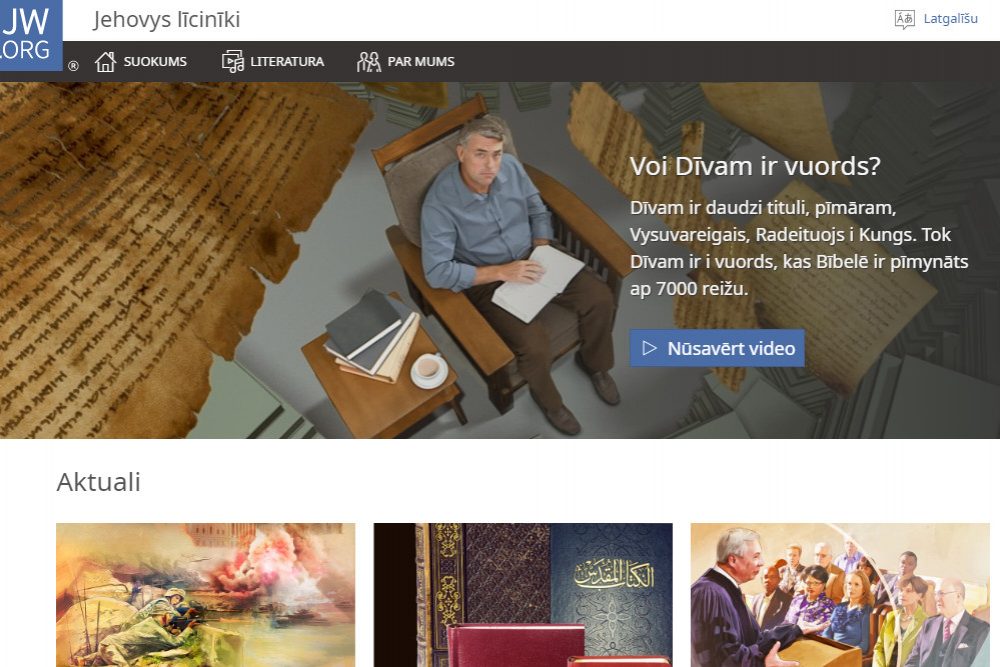The image size is (1000, 667).
Task: Click the home icon beside SUOKUMS
Action: [x=105, y=62]
